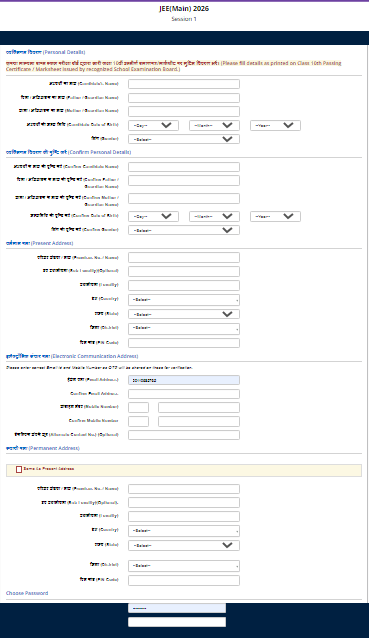Click Premises No. / Name field under Present Address
Image resolution: width=369 pixels, height=638 pixels.
pos(184,258)
